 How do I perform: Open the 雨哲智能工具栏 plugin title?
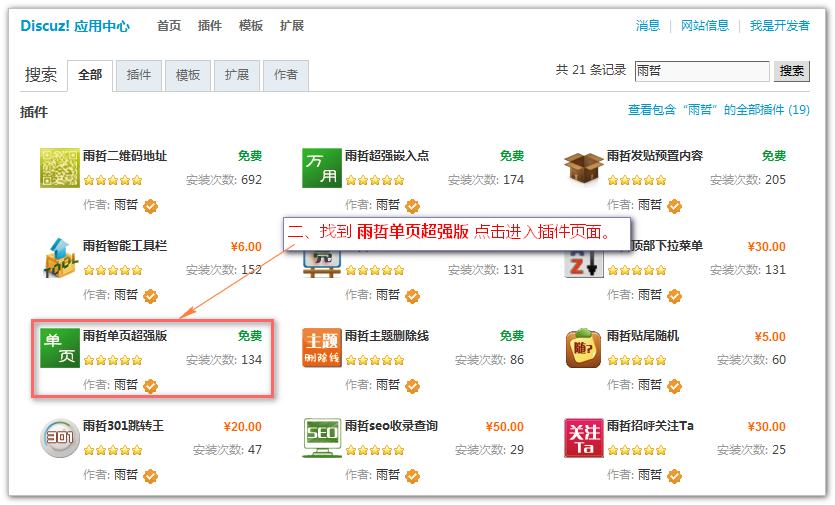click(x=125, y=246)
